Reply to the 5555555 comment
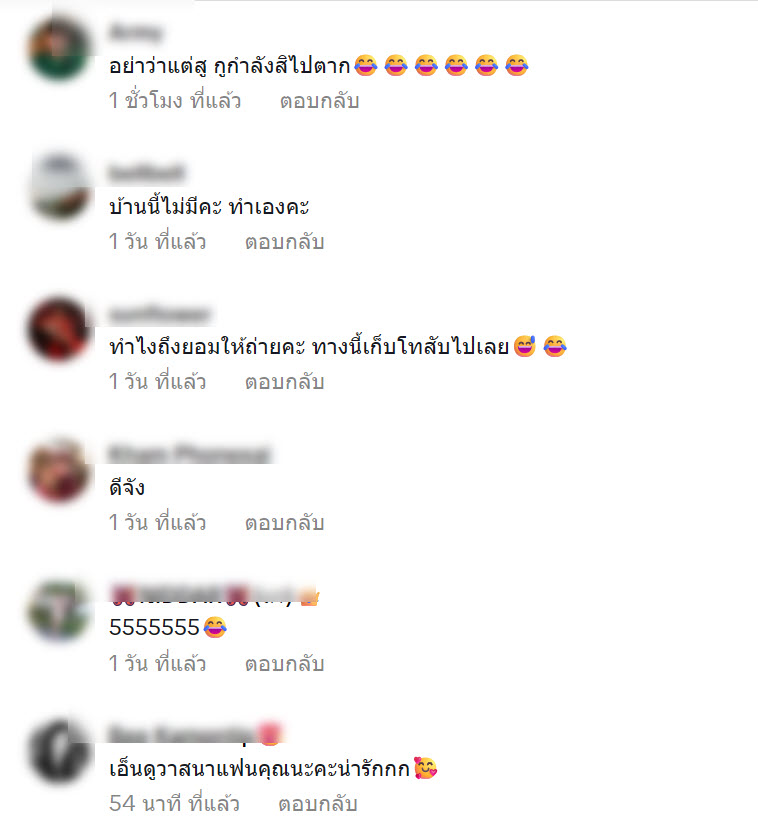 click(284, 664)
